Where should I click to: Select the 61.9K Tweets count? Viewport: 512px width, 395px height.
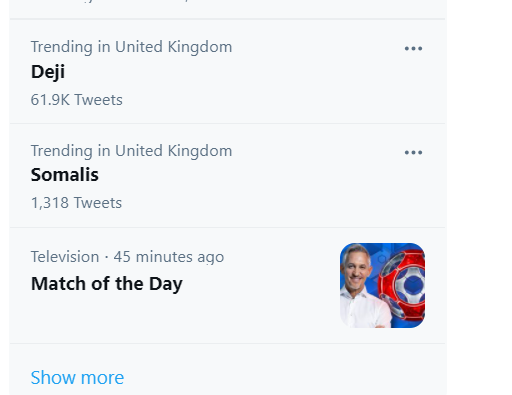click(77, 100)
